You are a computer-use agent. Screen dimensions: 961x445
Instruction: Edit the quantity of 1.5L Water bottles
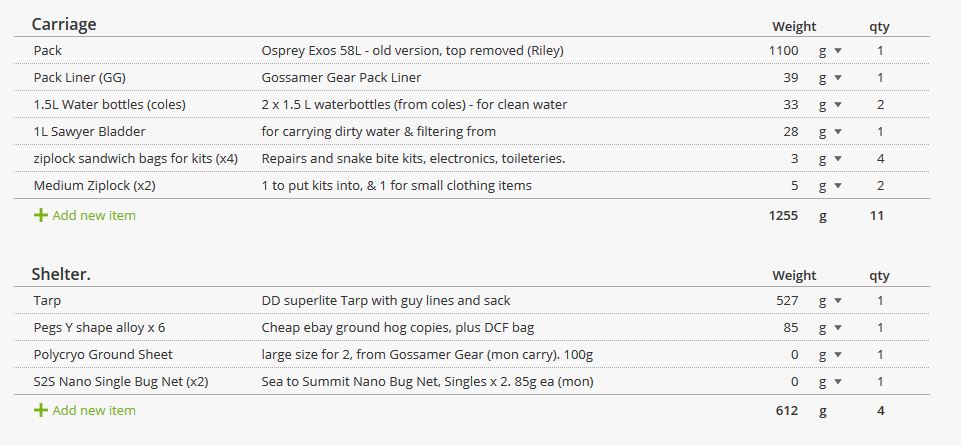pos(880,104)
